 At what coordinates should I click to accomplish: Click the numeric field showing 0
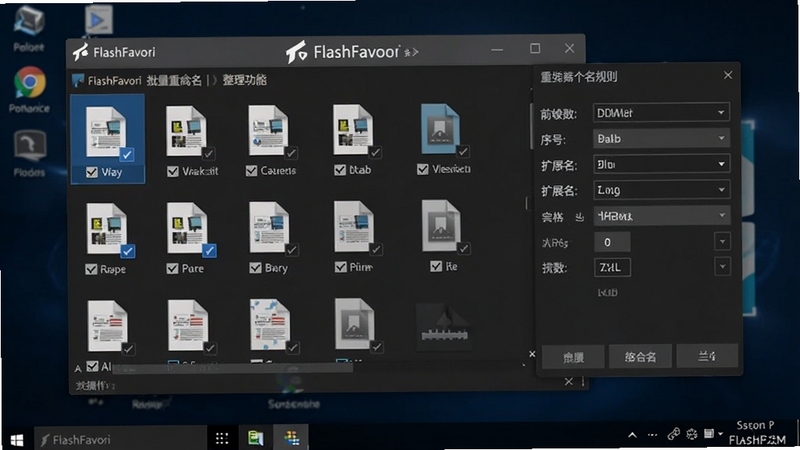(612, 242)
